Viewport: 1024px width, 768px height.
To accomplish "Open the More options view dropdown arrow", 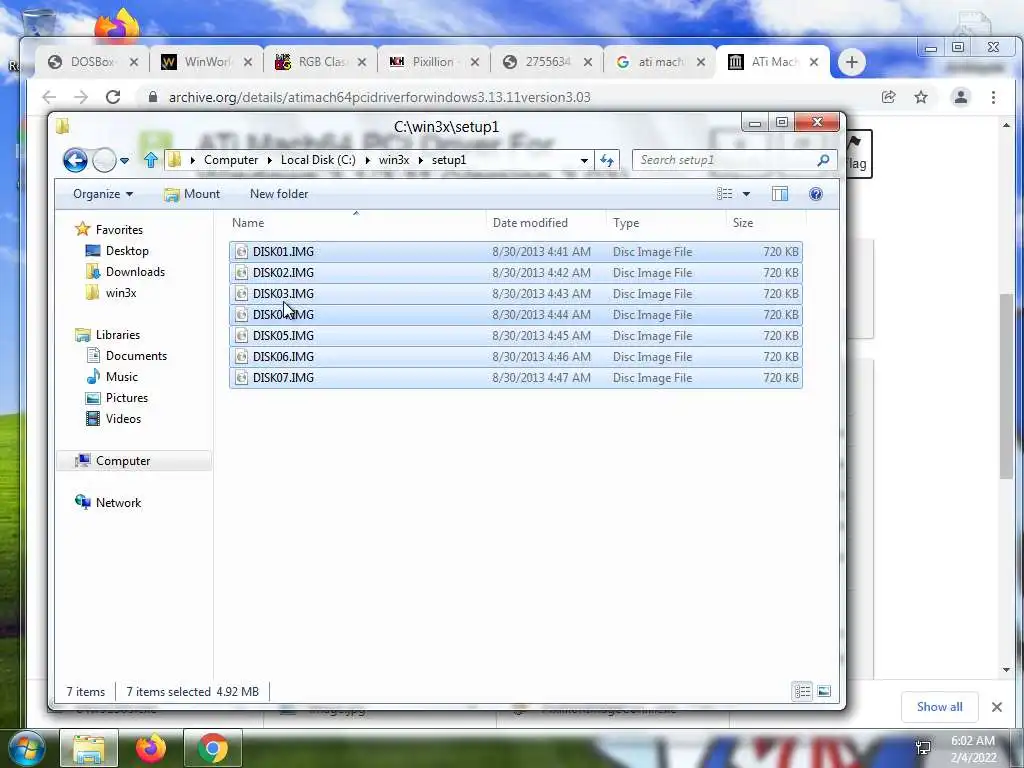I will point(746,194).
